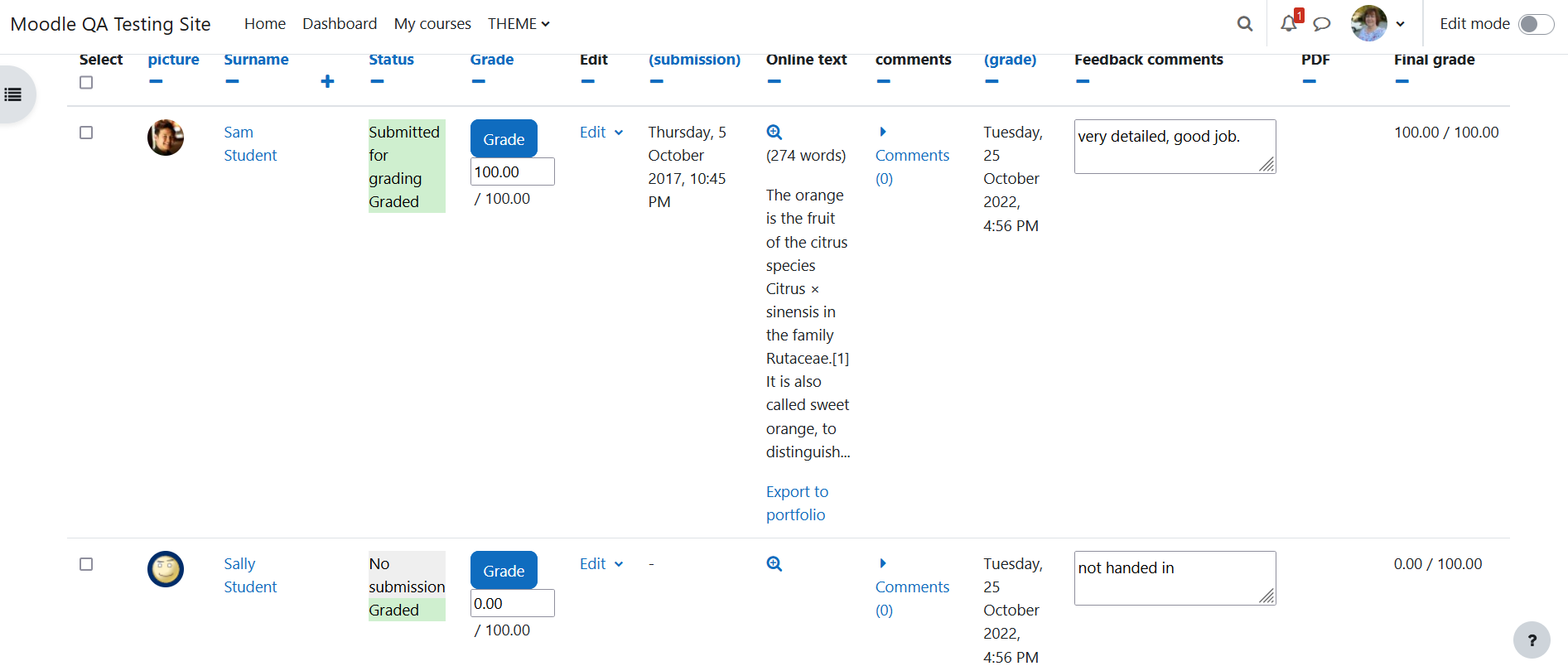Hide the Status column using minus icon
Screen dimensions: 1568x671
[377, 81]
